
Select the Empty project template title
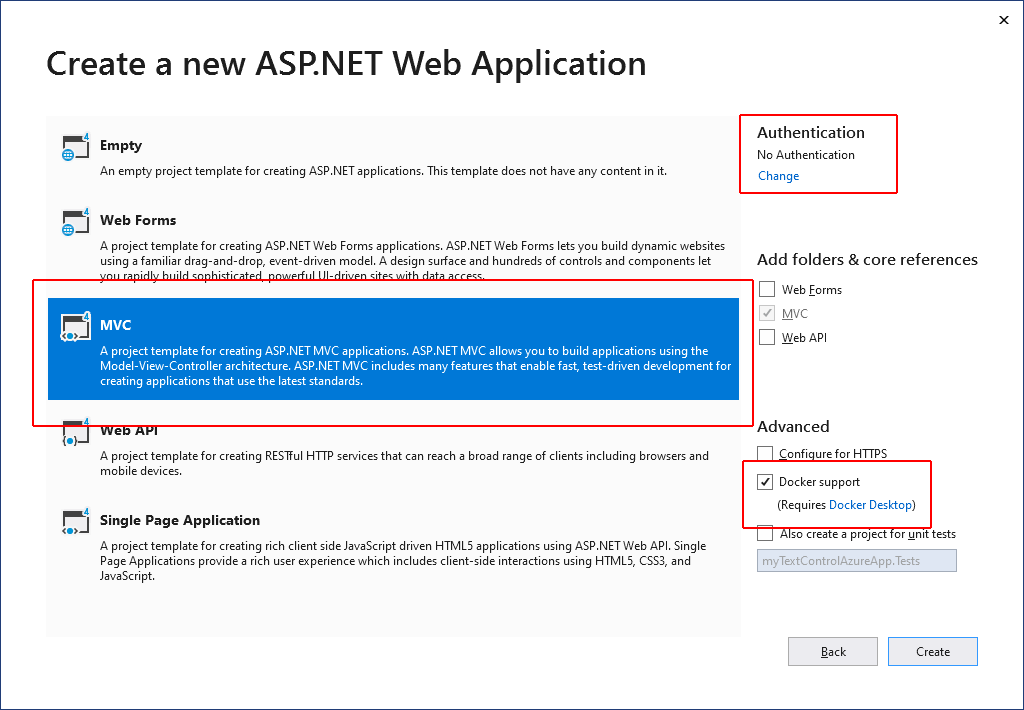[121, 145]
